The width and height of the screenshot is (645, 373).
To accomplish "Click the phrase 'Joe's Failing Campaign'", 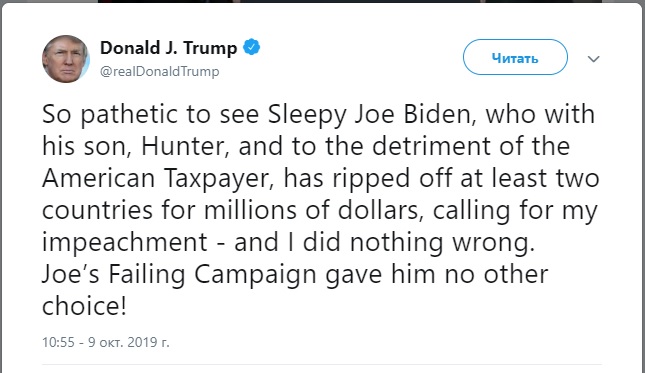I will click(x=179, y=274).
